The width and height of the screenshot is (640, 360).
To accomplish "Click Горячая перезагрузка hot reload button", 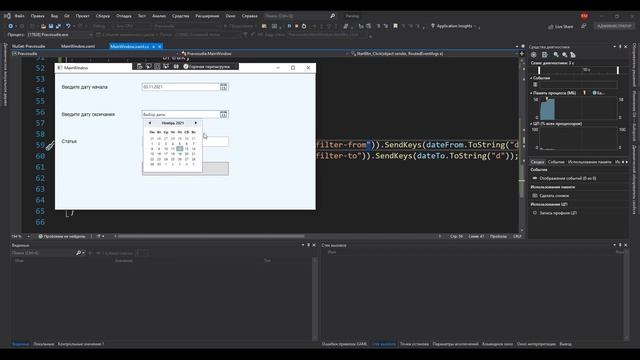I will 207,67.
